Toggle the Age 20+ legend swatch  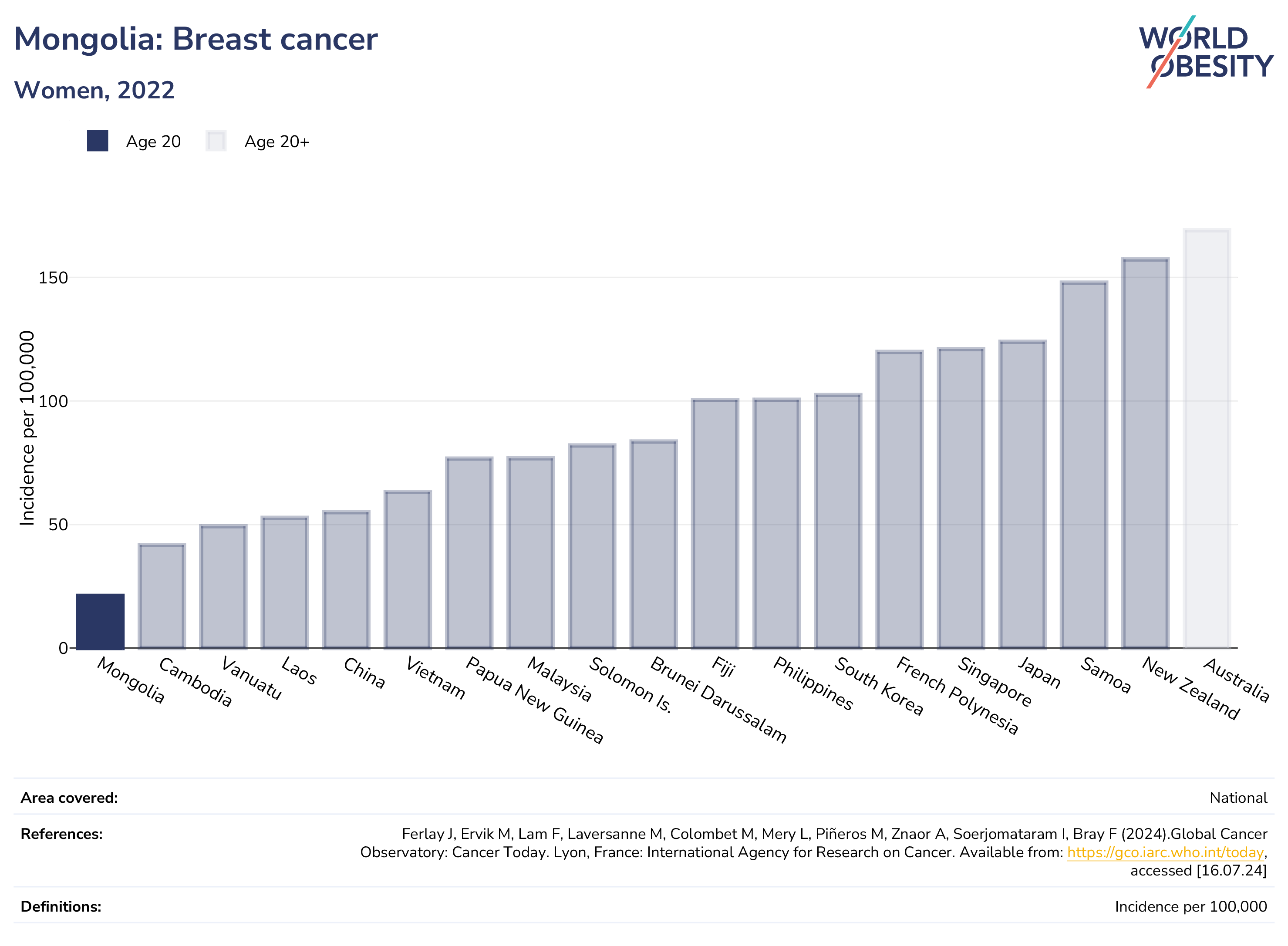[216, 141]
